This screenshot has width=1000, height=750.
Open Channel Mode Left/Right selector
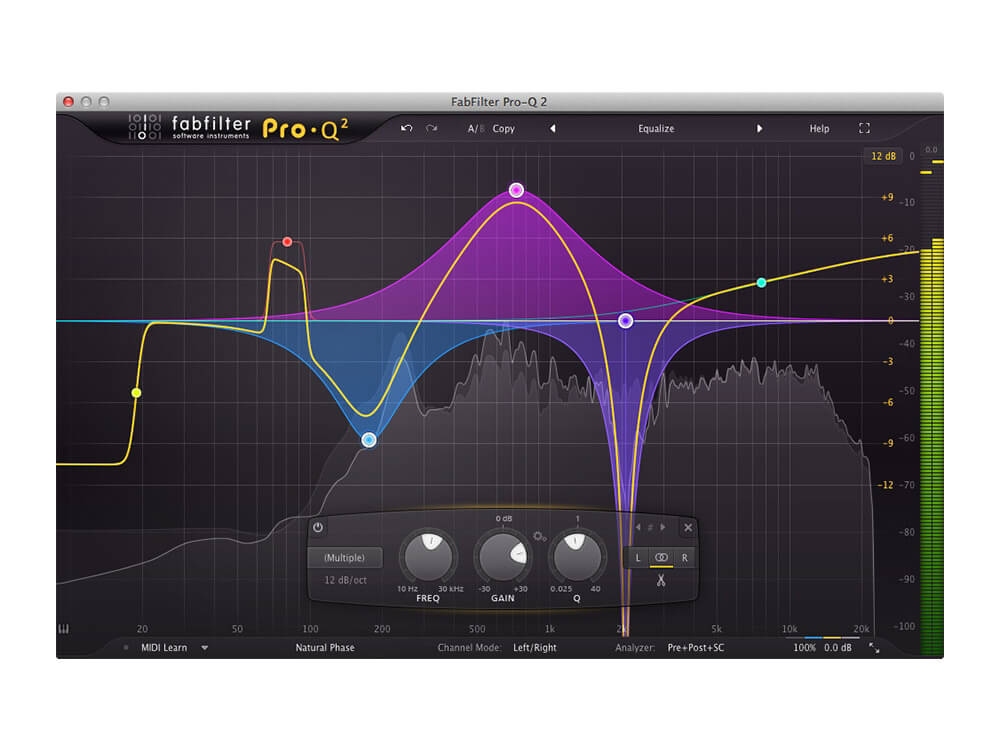pyautogui.click(x=534, y=647)
